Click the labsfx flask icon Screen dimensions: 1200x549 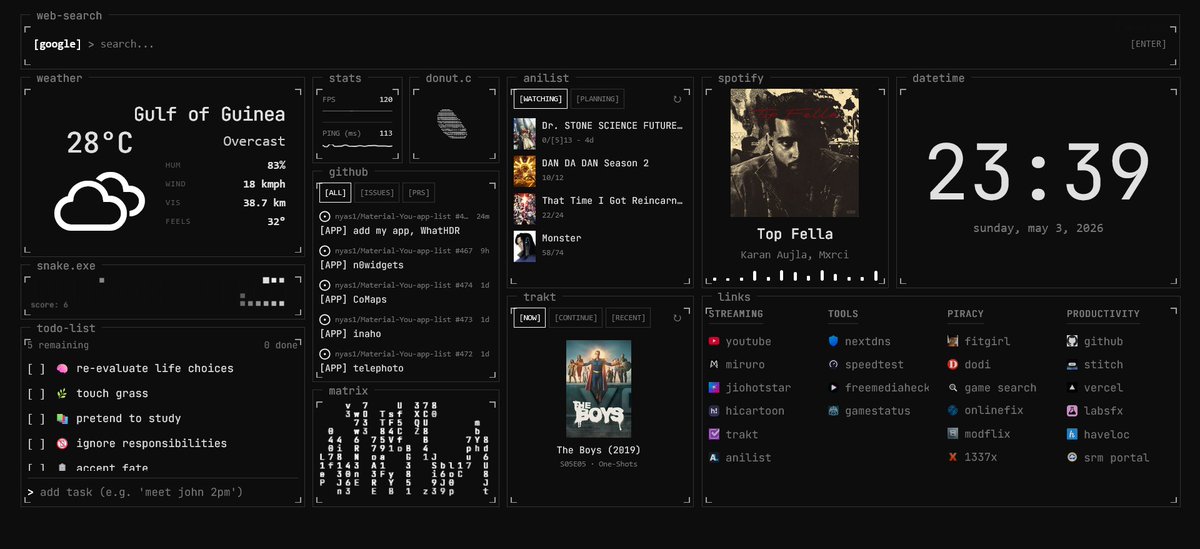1072,411
